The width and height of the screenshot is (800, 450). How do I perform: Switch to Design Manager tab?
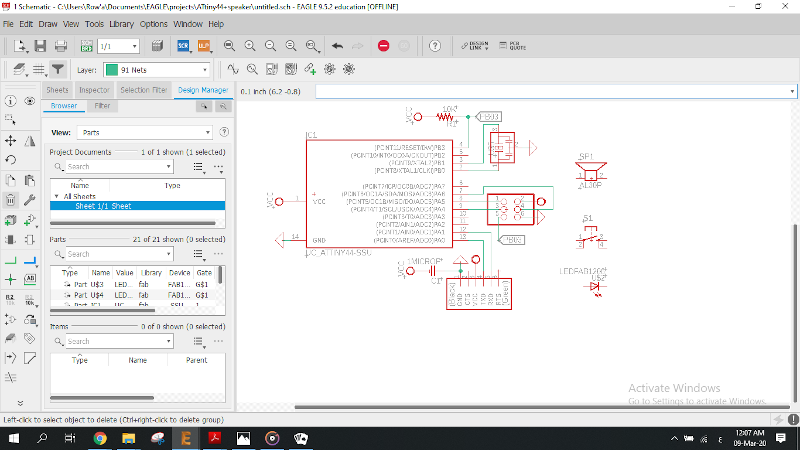[203, 90]
